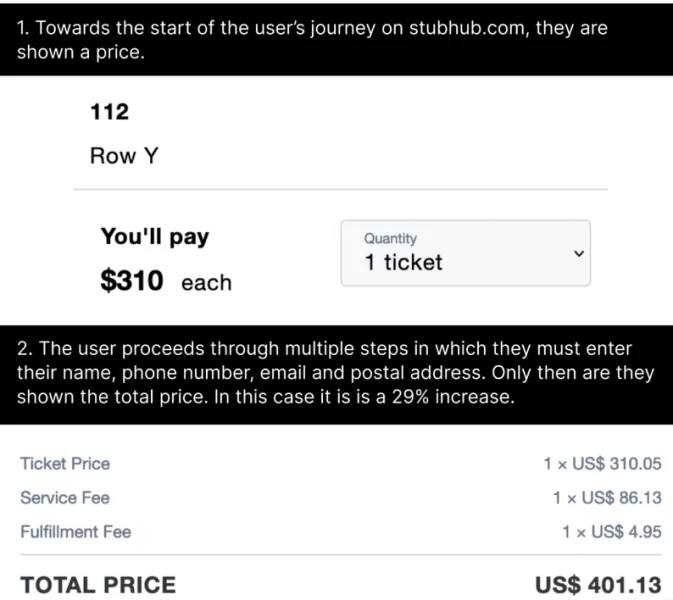
Task: Click the words "shown a price." in step 1
Action: (x=81, y=53)
